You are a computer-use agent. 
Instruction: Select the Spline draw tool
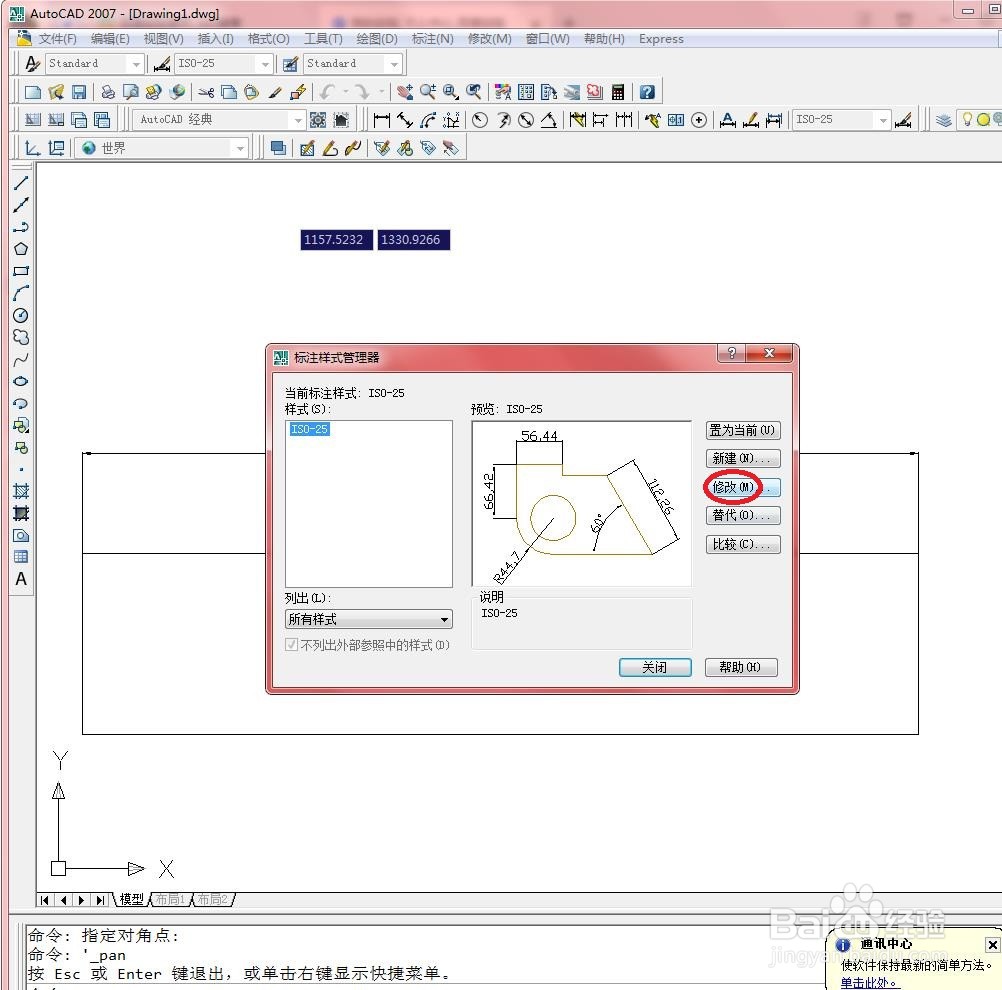pos(20,360)
